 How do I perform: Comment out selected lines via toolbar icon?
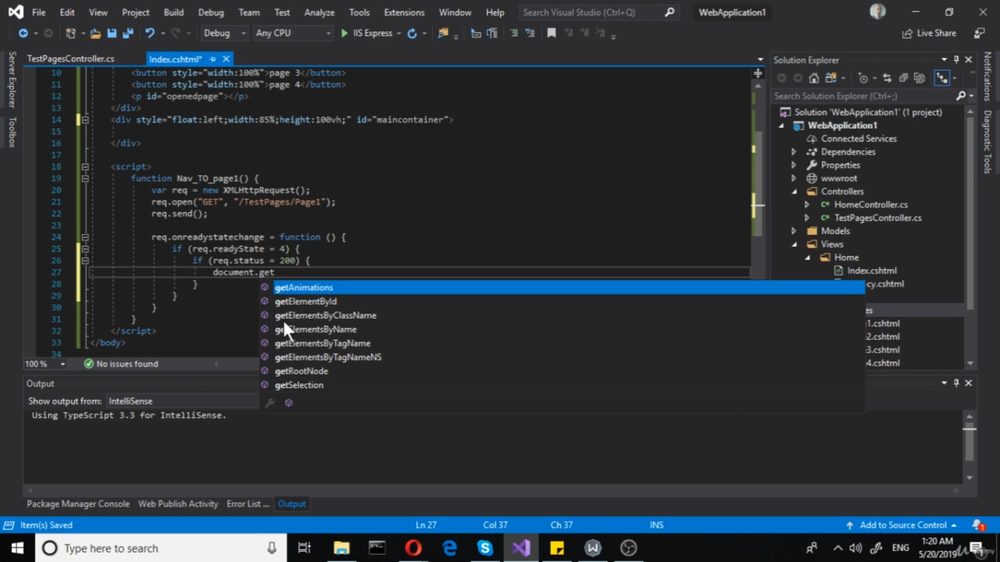(513, 33)
